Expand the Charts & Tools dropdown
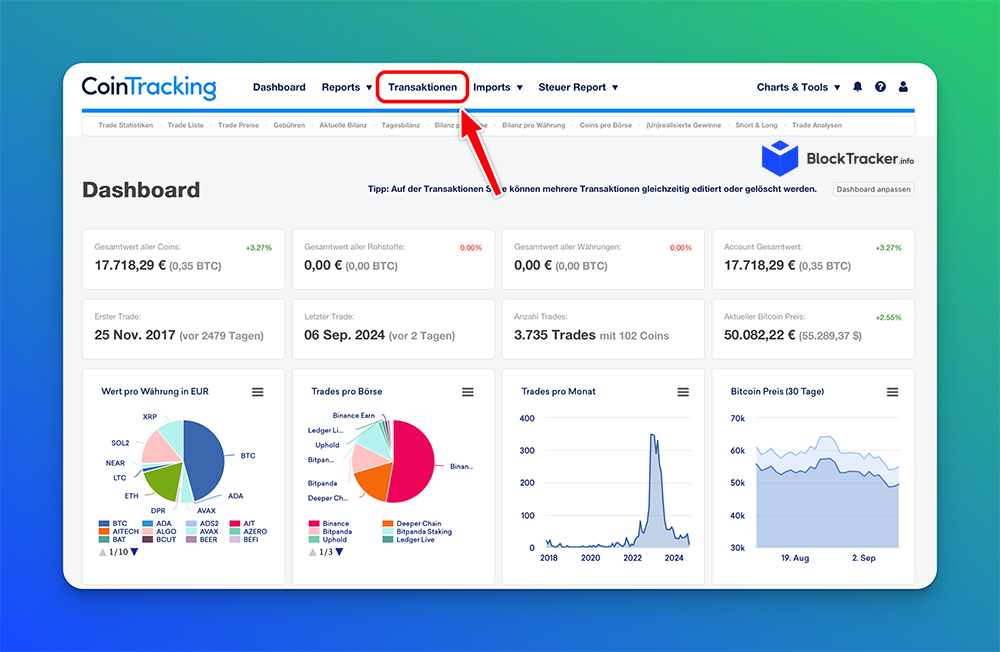The image size is (1000, 652). 798,87
